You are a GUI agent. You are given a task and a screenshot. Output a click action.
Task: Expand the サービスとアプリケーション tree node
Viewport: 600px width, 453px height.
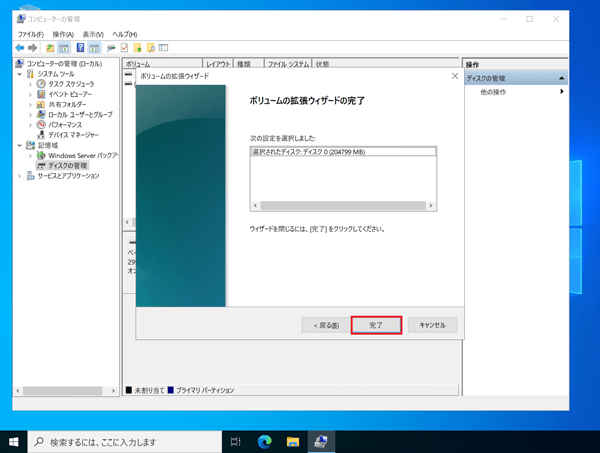19,176
